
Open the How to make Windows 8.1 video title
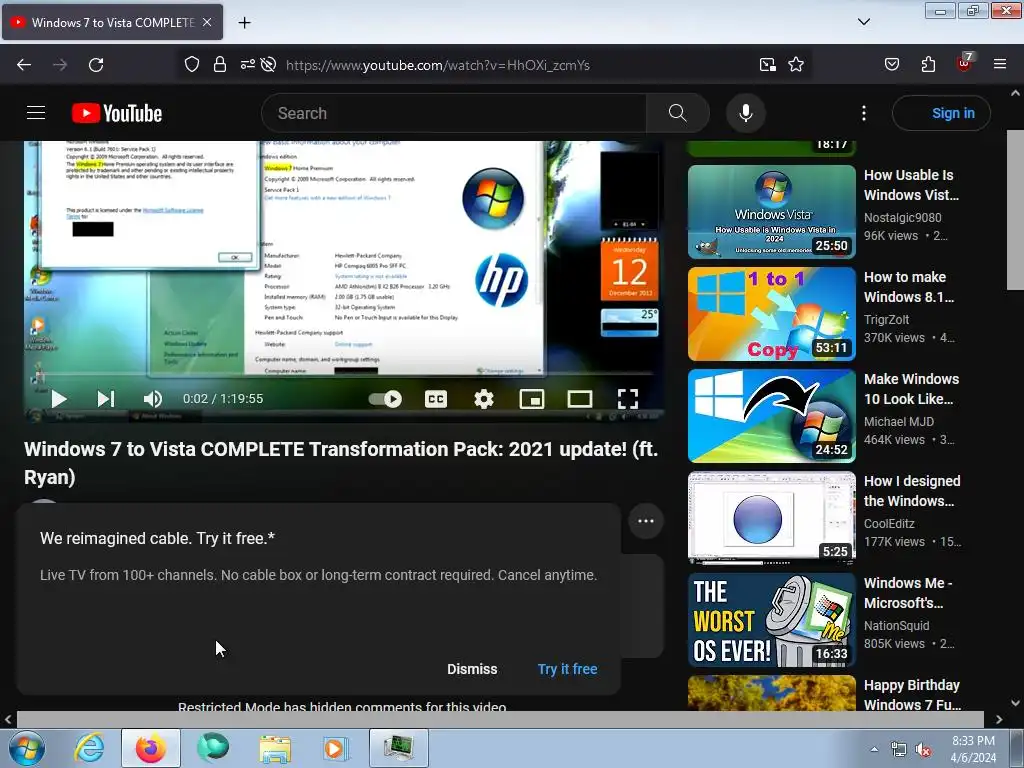point(909,287)
